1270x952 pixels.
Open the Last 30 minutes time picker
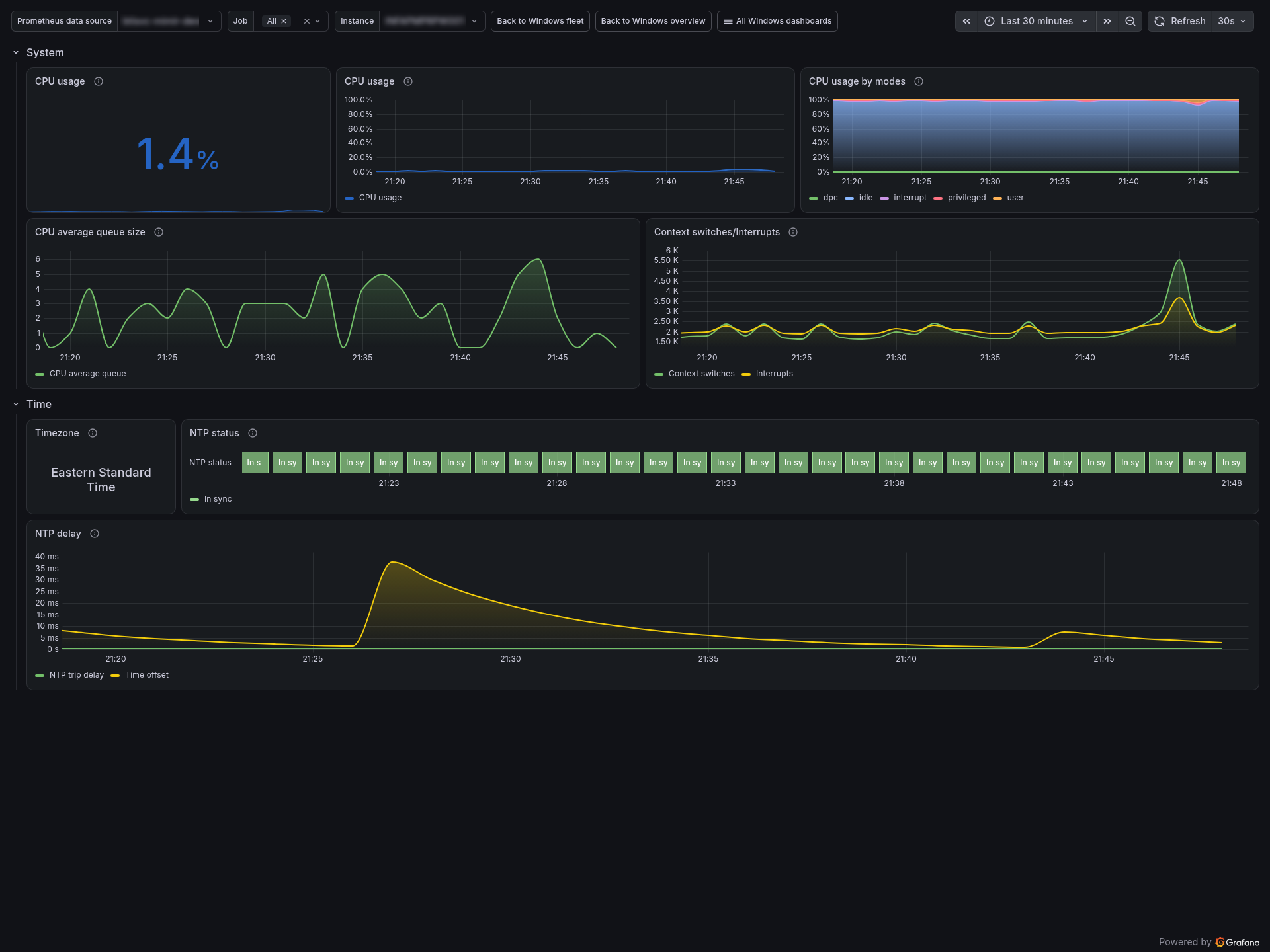(1037, 21)
